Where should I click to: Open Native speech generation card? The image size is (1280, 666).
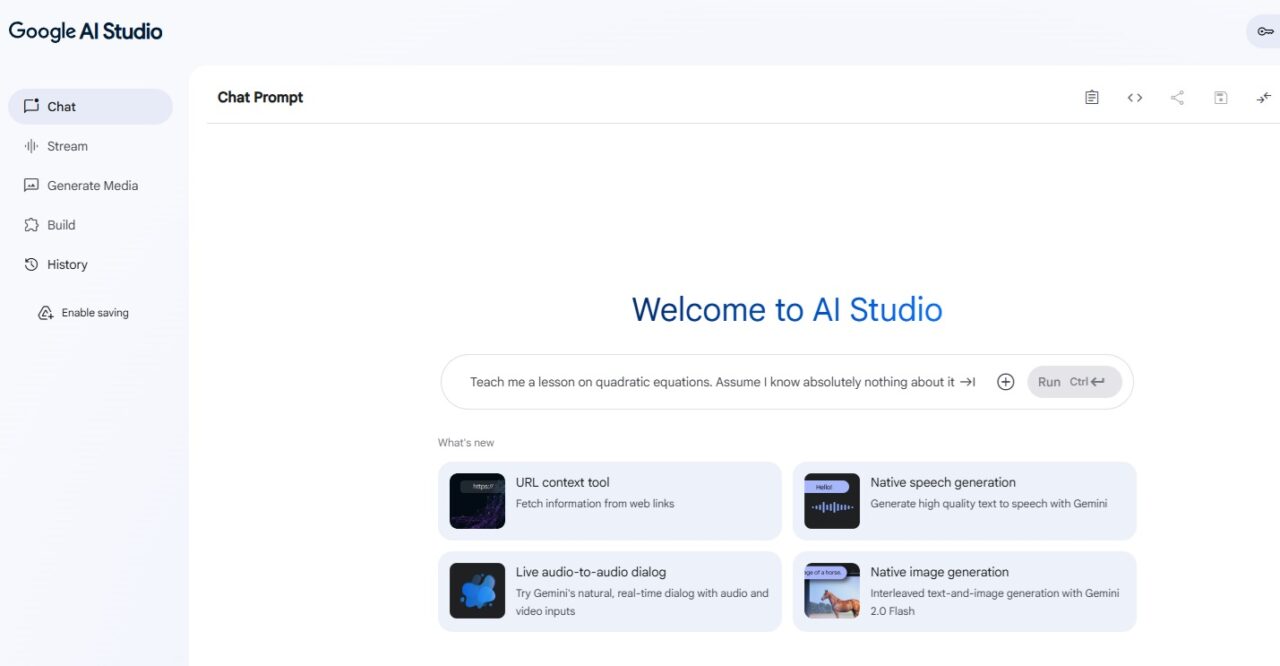965,501
